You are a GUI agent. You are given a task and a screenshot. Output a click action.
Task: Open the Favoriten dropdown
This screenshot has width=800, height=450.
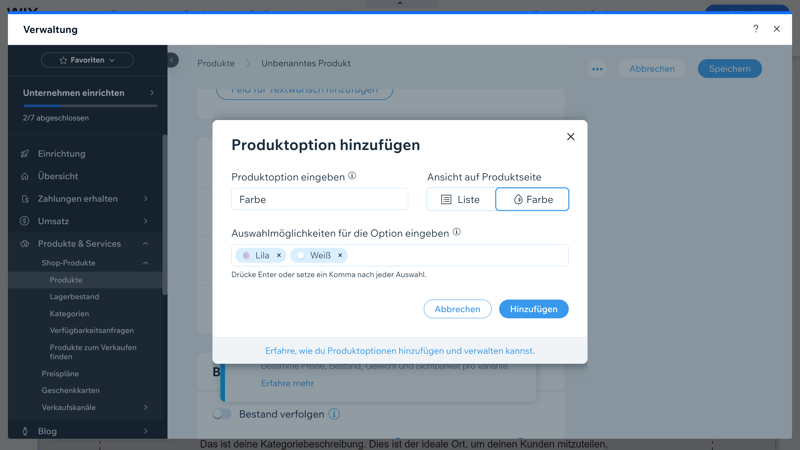click(87, 60)
